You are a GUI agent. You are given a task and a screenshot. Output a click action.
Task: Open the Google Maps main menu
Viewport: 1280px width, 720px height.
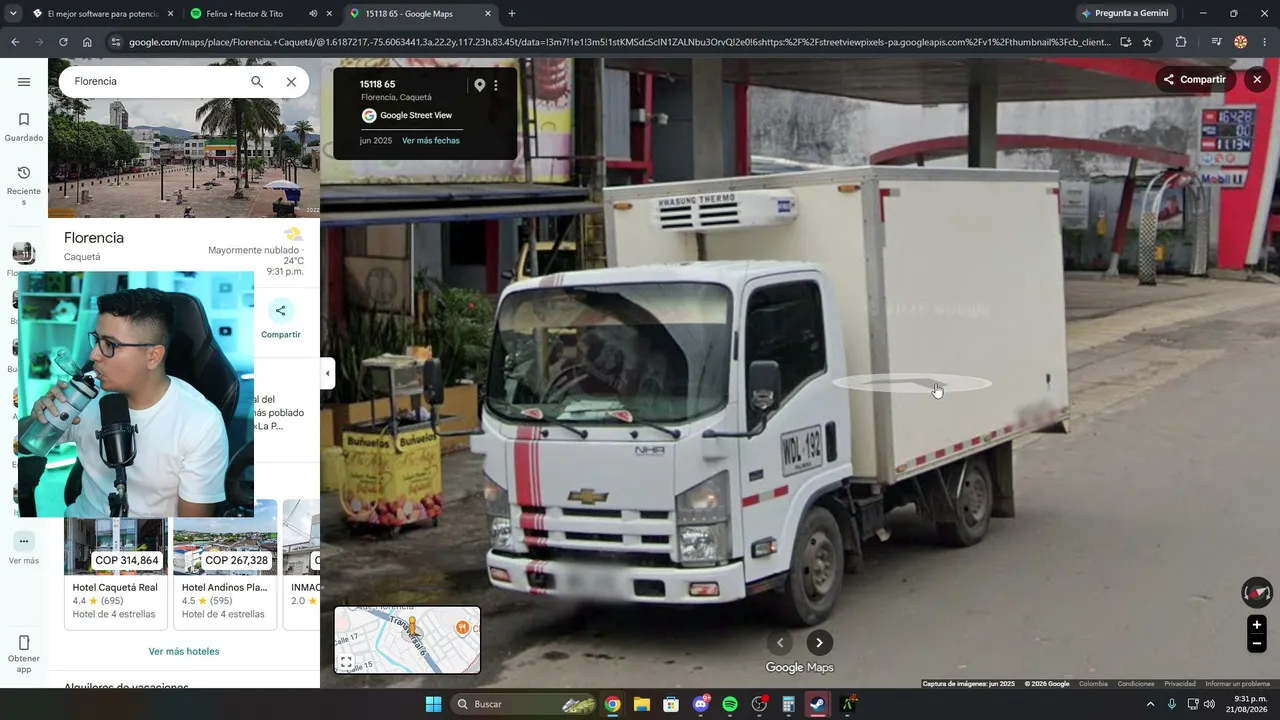tap(24, 82)
